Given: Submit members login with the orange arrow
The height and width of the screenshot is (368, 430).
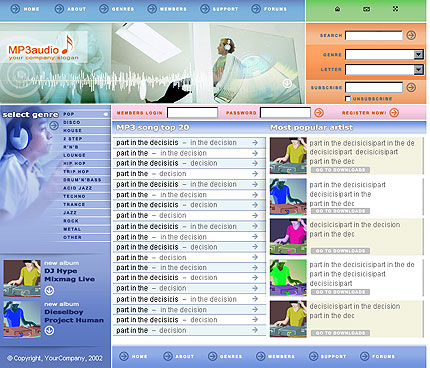Looking at the screenshot, I should (319, 113).
